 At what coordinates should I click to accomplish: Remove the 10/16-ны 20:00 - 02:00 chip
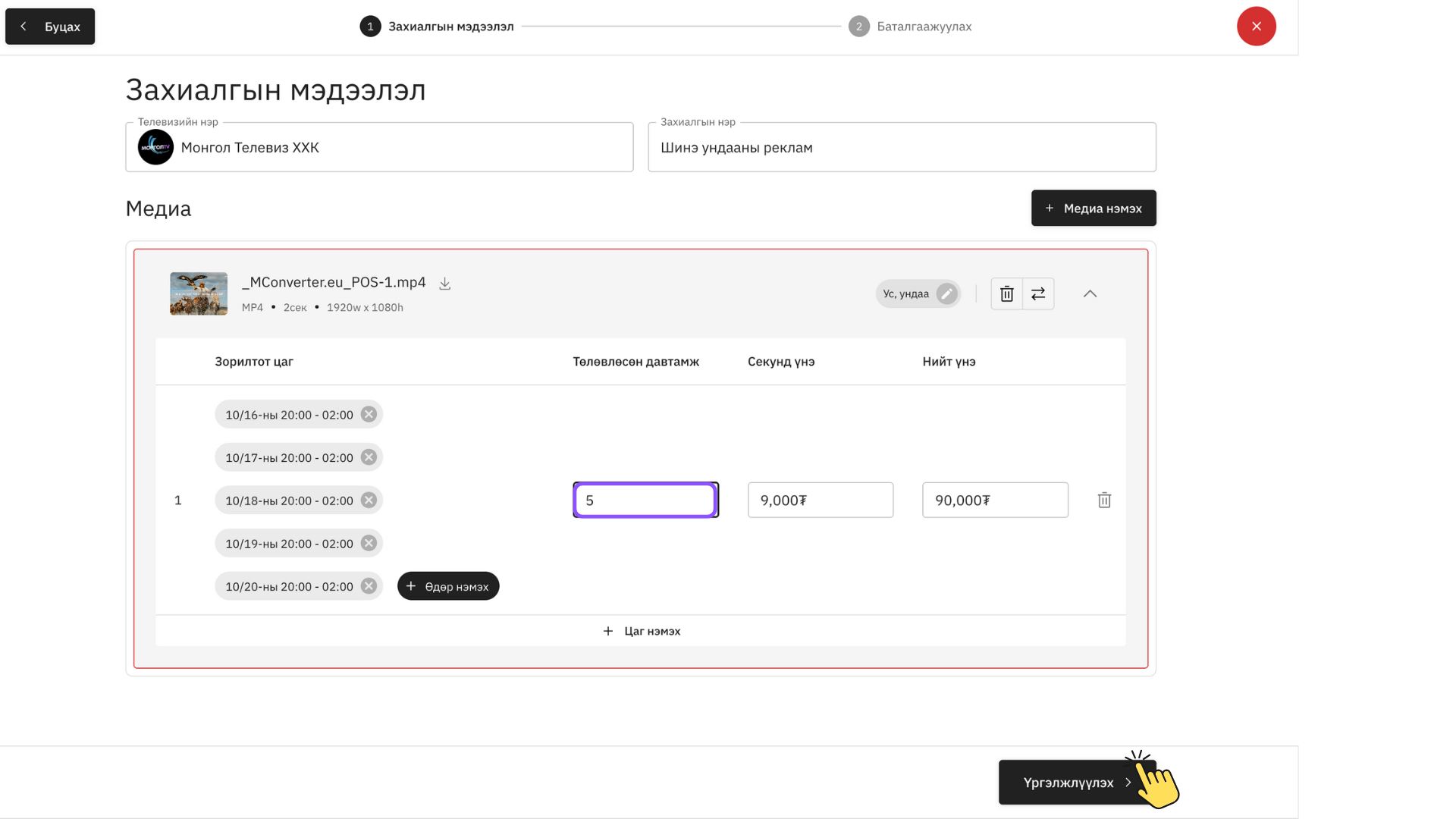click(x=369, y=415)
